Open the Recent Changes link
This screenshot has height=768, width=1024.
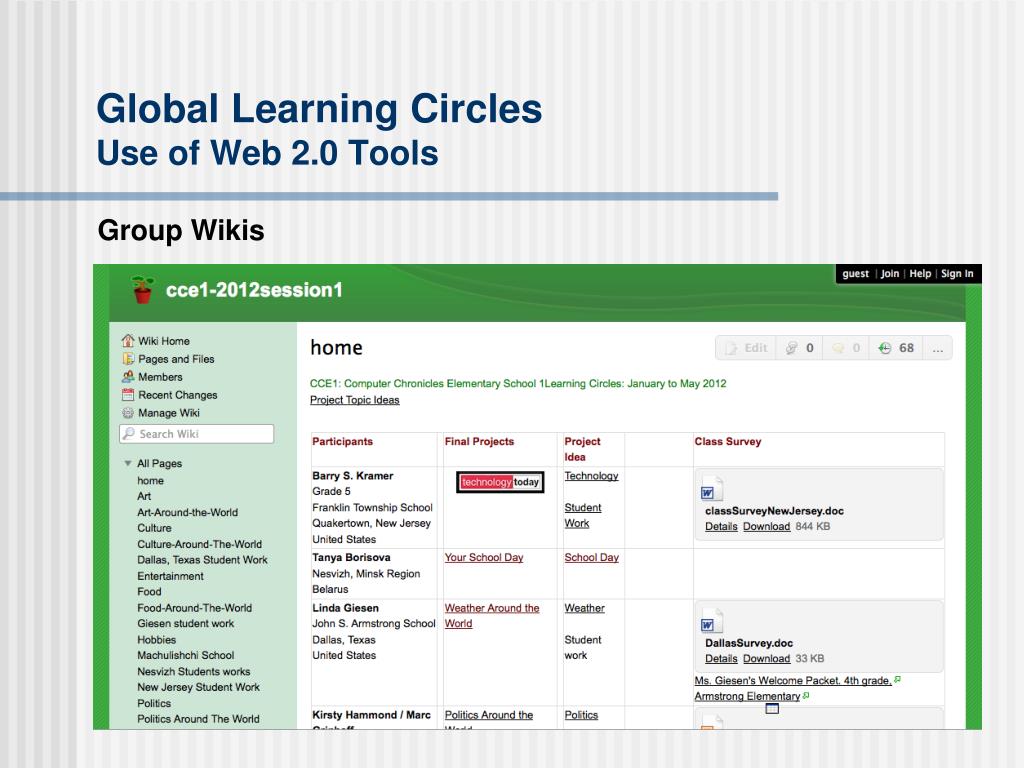click(178, 394)
